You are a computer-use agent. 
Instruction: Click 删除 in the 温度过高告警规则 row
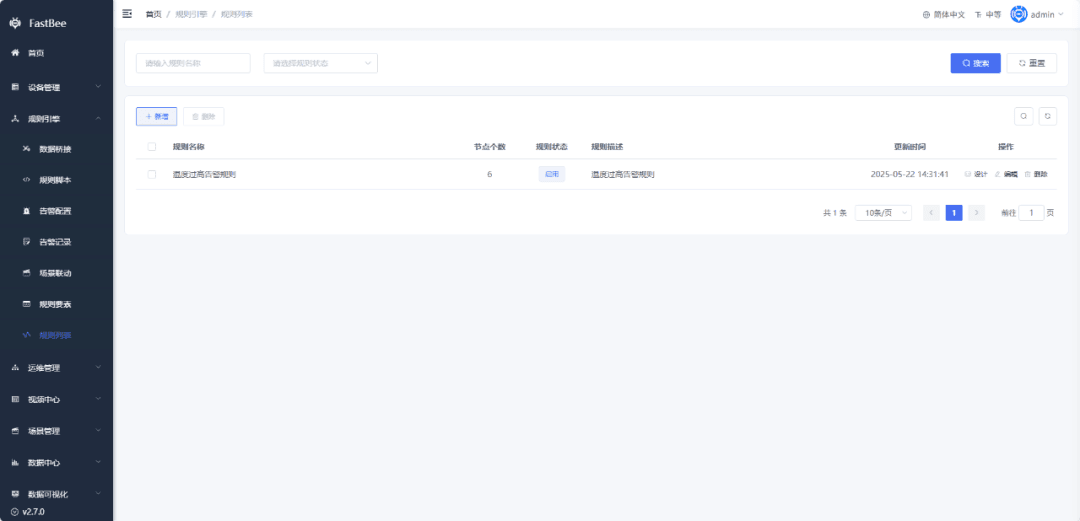[1036, 174]
